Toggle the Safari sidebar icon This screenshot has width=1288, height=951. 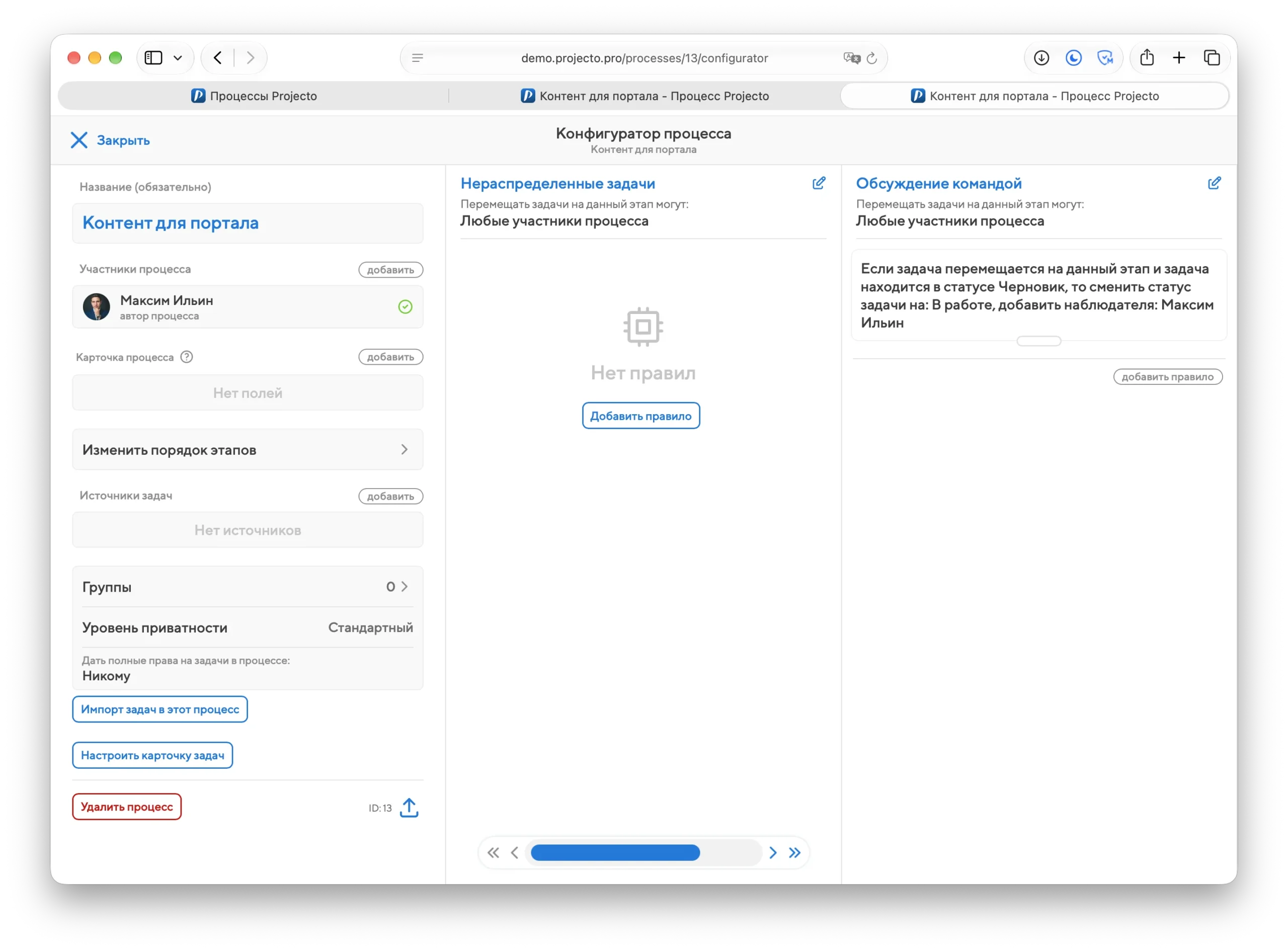153,57
